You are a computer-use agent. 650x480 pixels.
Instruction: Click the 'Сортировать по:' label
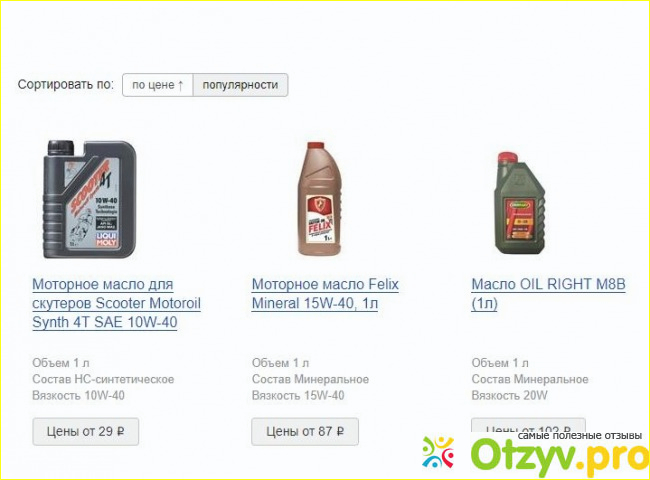[65, 85]
